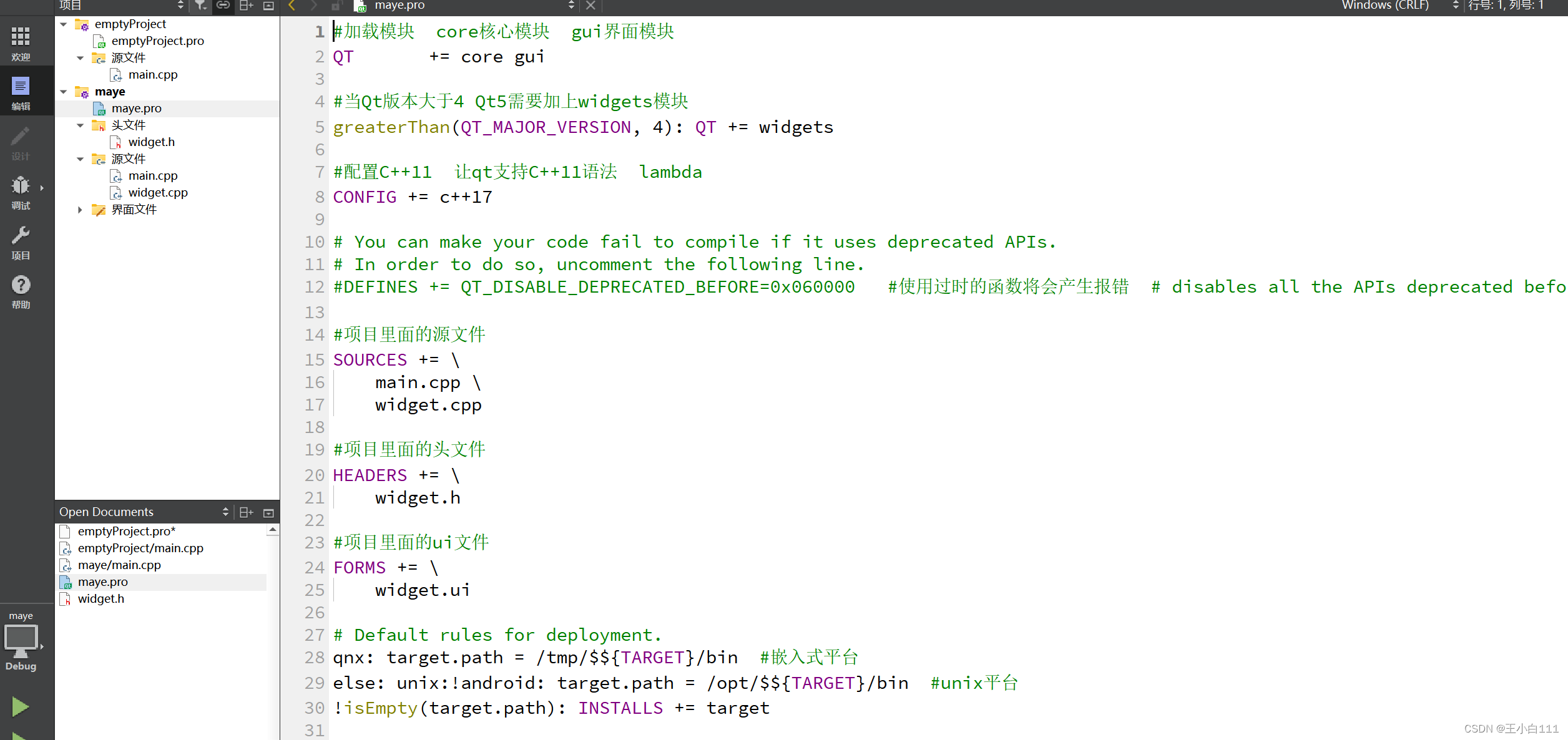The height and width of the screenshot is (740, 1568).
Task: Open maye/main.cpp from Open Documents
Action: (x=119, y=565)
